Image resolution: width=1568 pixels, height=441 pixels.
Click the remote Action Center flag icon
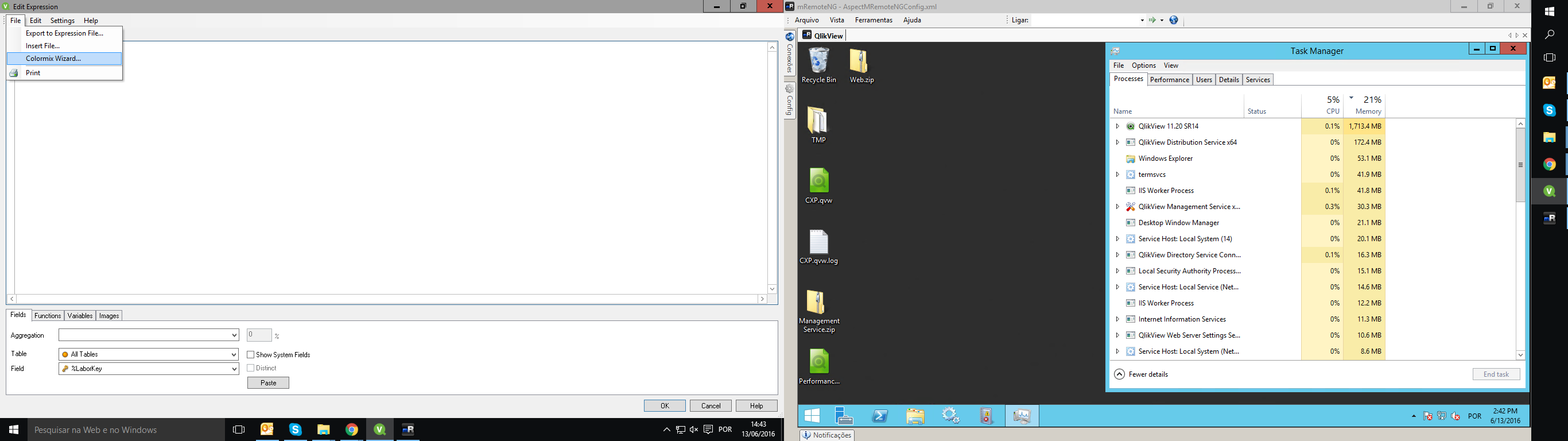(x=1427, y=417)
